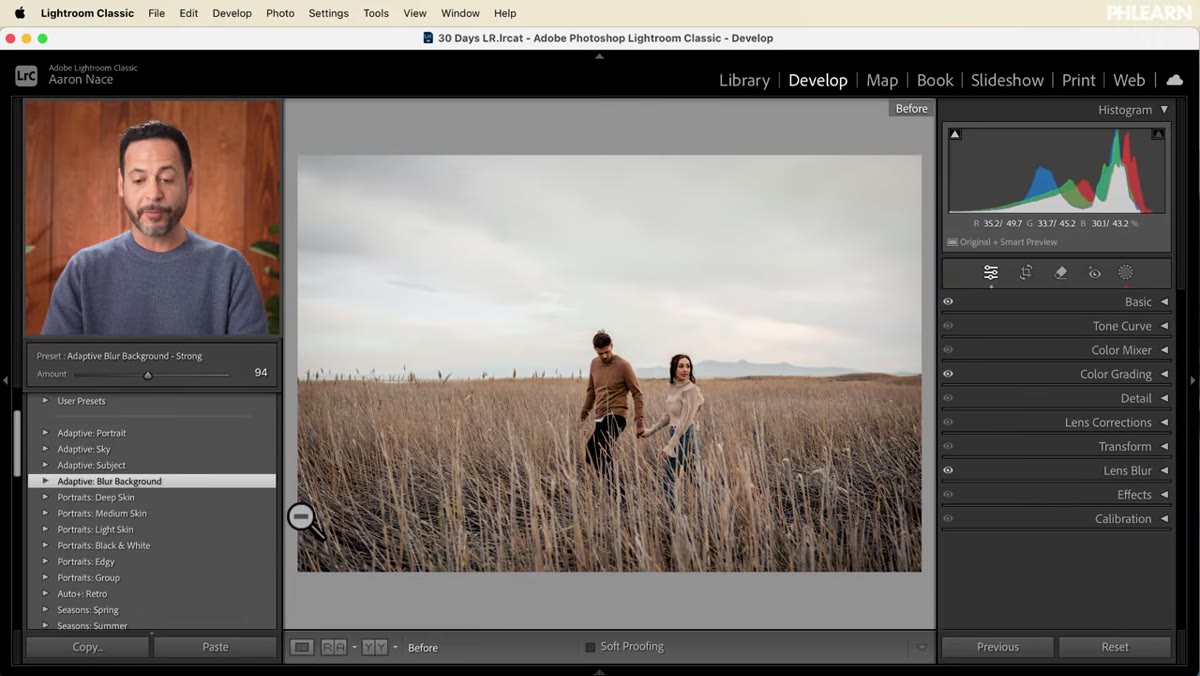Viewport: 1200px width, 676px height.
Task: Switch to Loupe view in toolbar
Action: 301,647
